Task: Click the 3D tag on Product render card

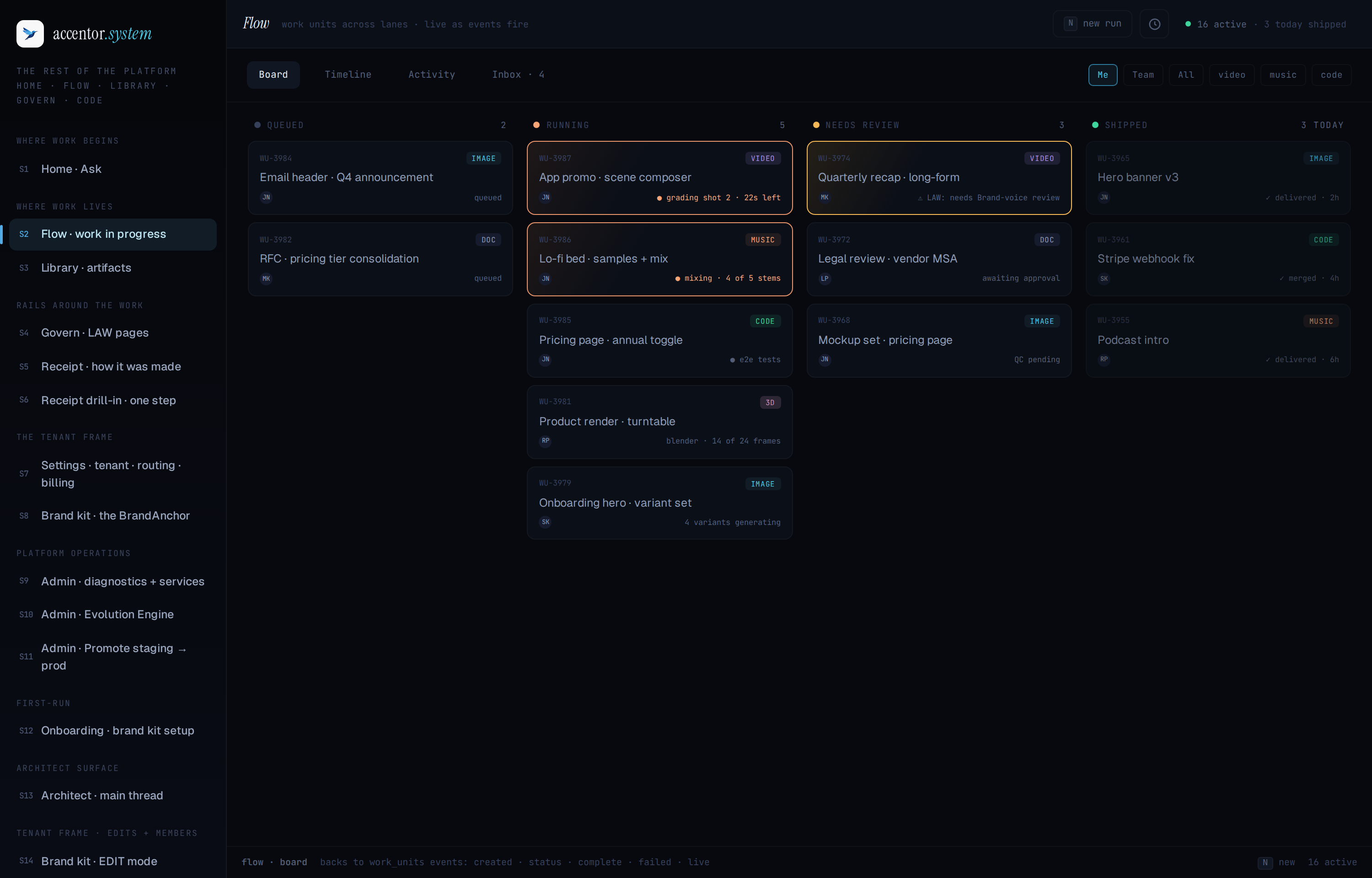Action: coord(770,402)
